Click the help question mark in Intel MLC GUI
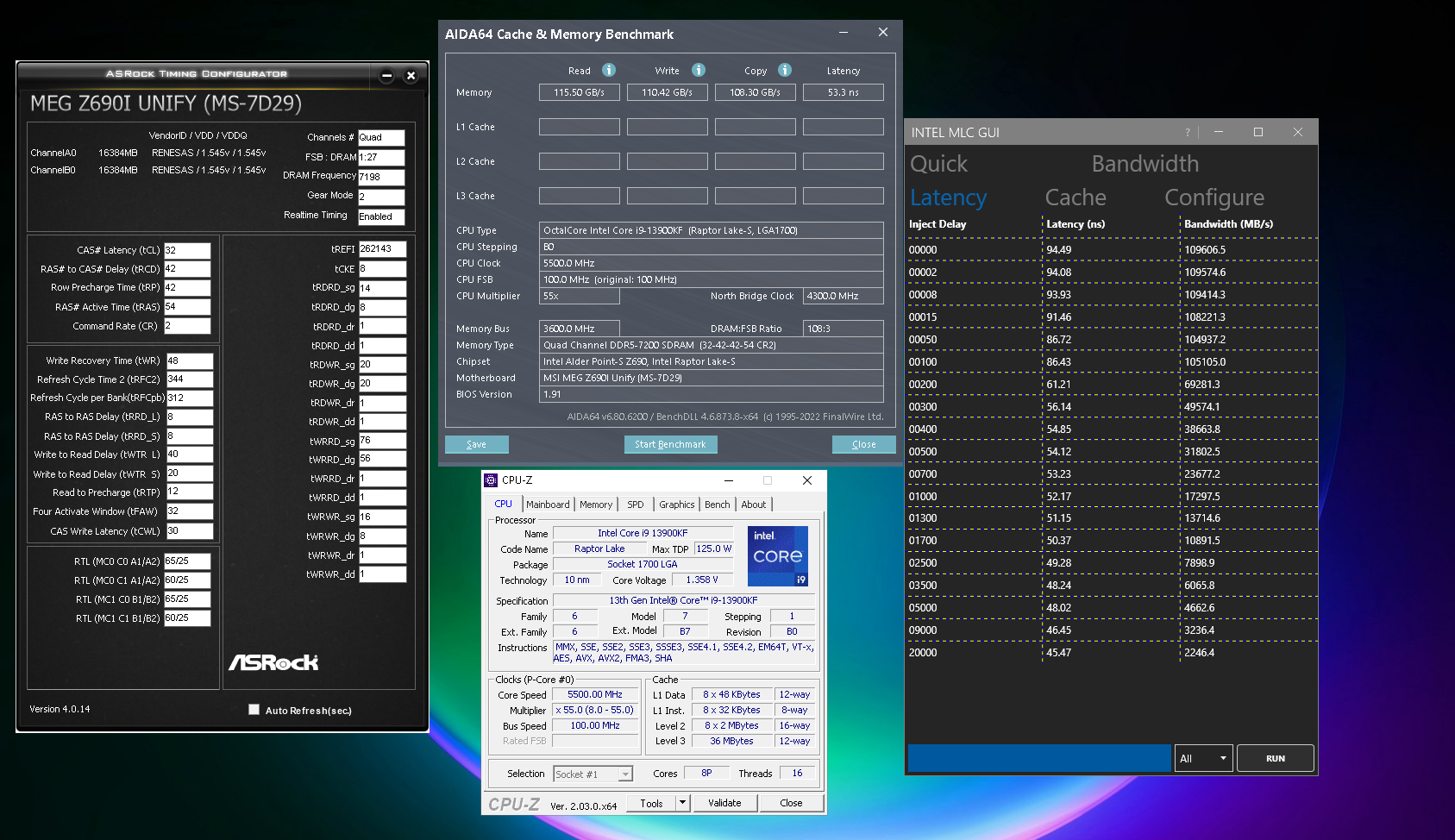 click(1188, 132)
